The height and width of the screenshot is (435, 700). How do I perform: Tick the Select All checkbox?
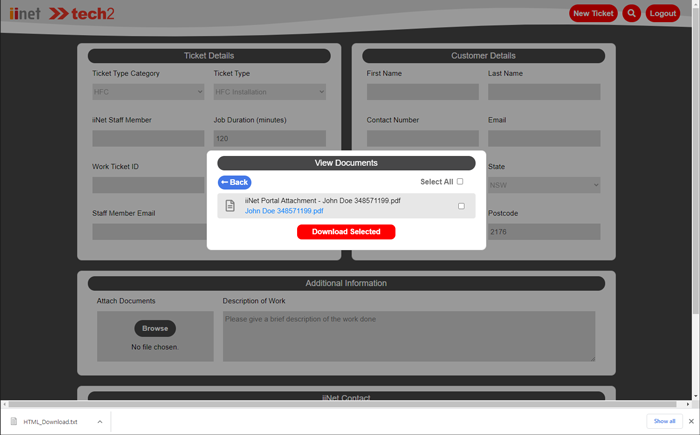460,181
